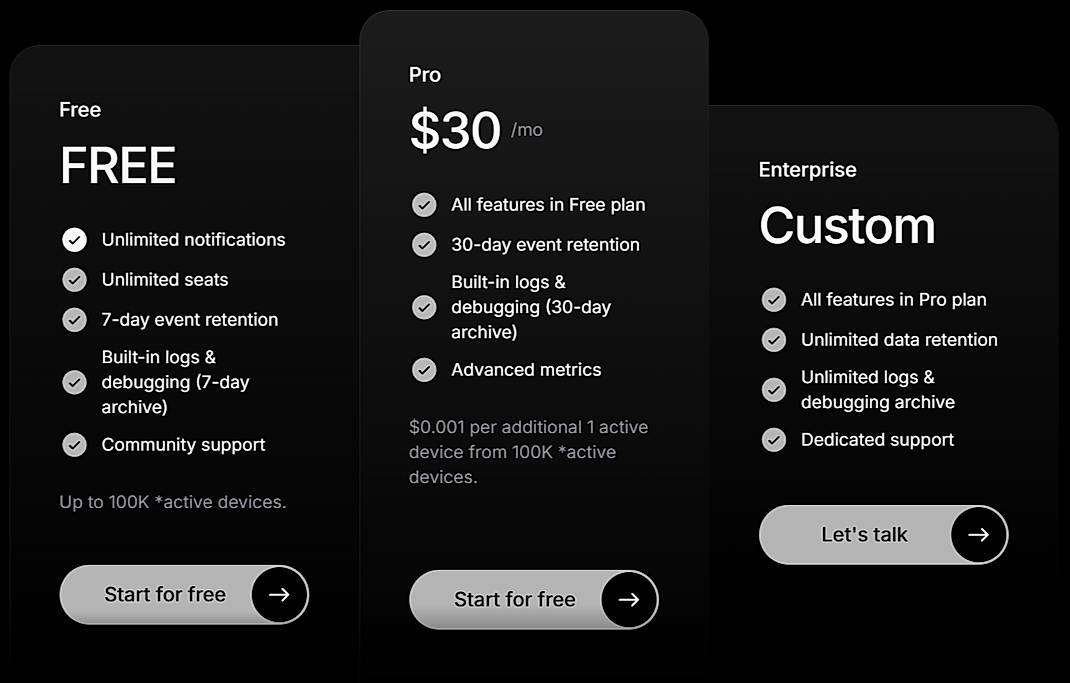Toggle the check for All features in Free plan

pos(424,204)
